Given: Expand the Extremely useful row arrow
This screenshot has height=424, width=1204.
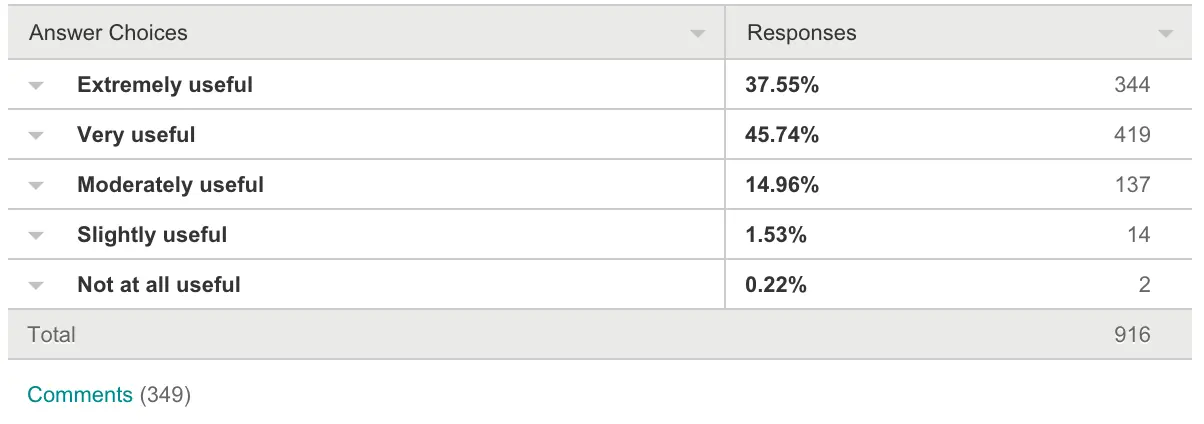Looking at the screenshot, I should coord(36,86).
